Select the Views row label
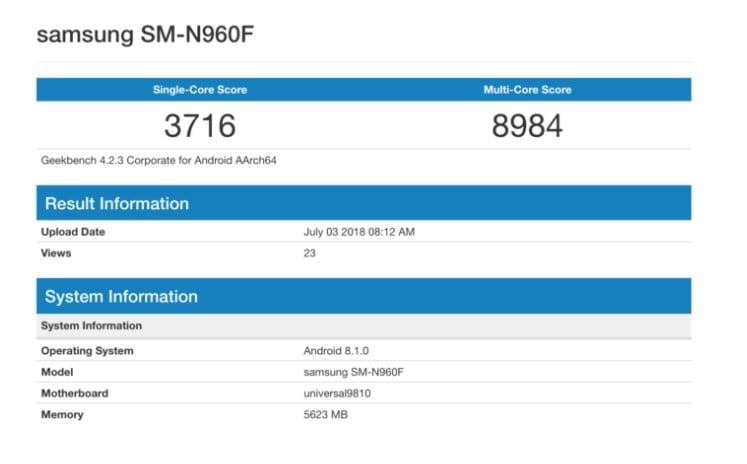This screenshot has width=747, height=464. click(x=56, y=253)
